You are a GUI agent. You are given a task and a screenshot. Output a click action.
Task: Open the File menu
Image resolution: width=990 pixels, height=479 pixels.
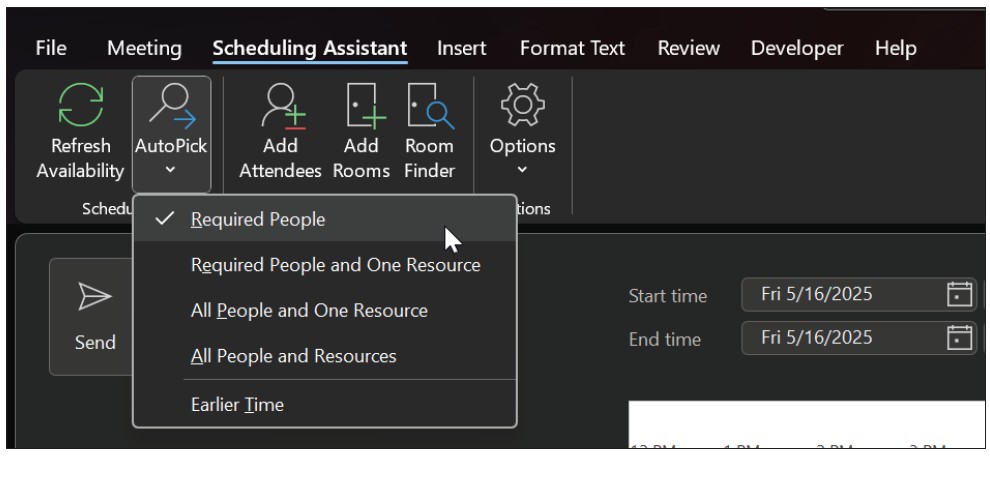point(51,48)
